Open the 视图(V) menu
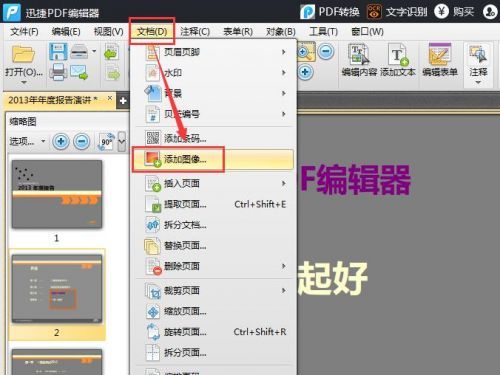Screen dimensions: 500x375 point(109,32)
